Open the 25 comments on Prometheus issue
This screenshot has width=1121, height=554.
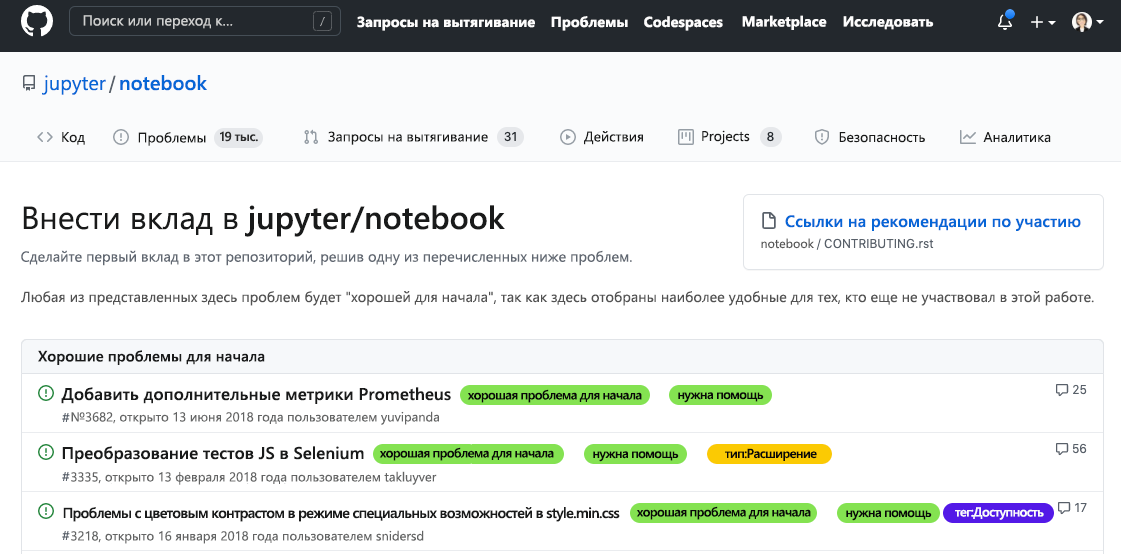click(x=1071, y=390)
